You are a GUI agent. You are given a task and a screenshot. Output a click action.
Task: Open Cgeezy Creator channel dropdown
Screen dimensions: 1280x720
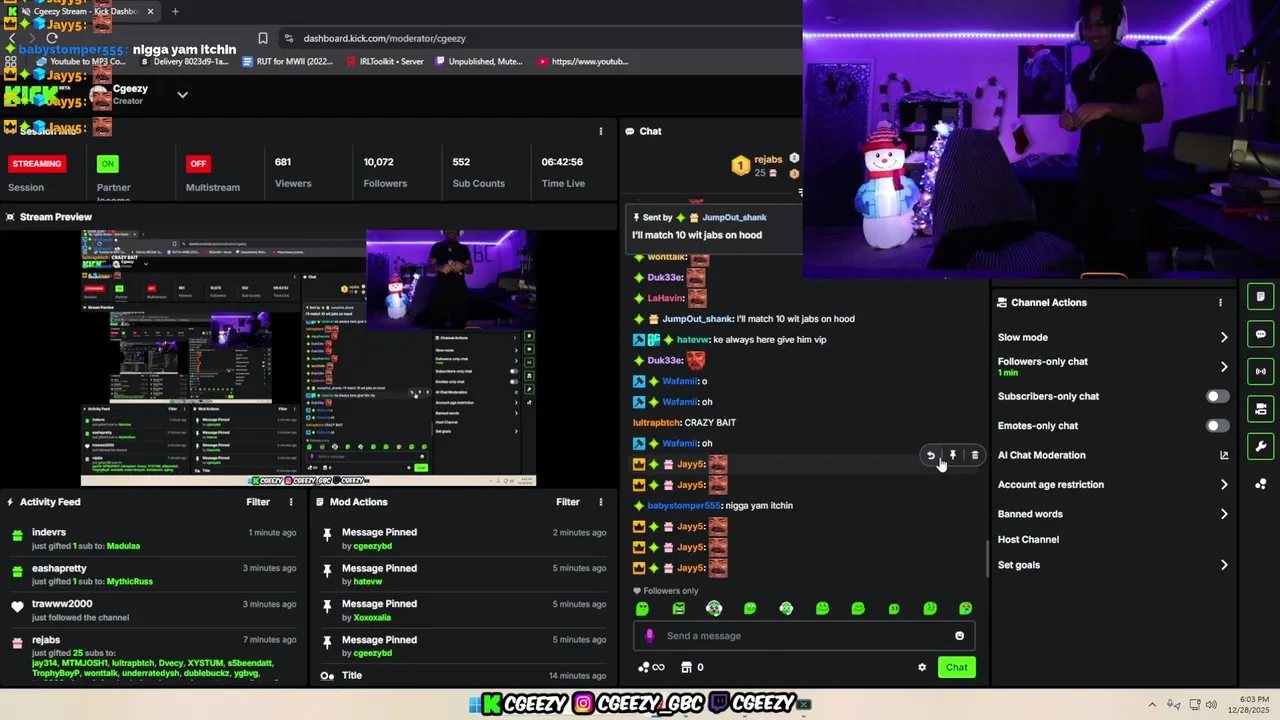tap(182, 95)
